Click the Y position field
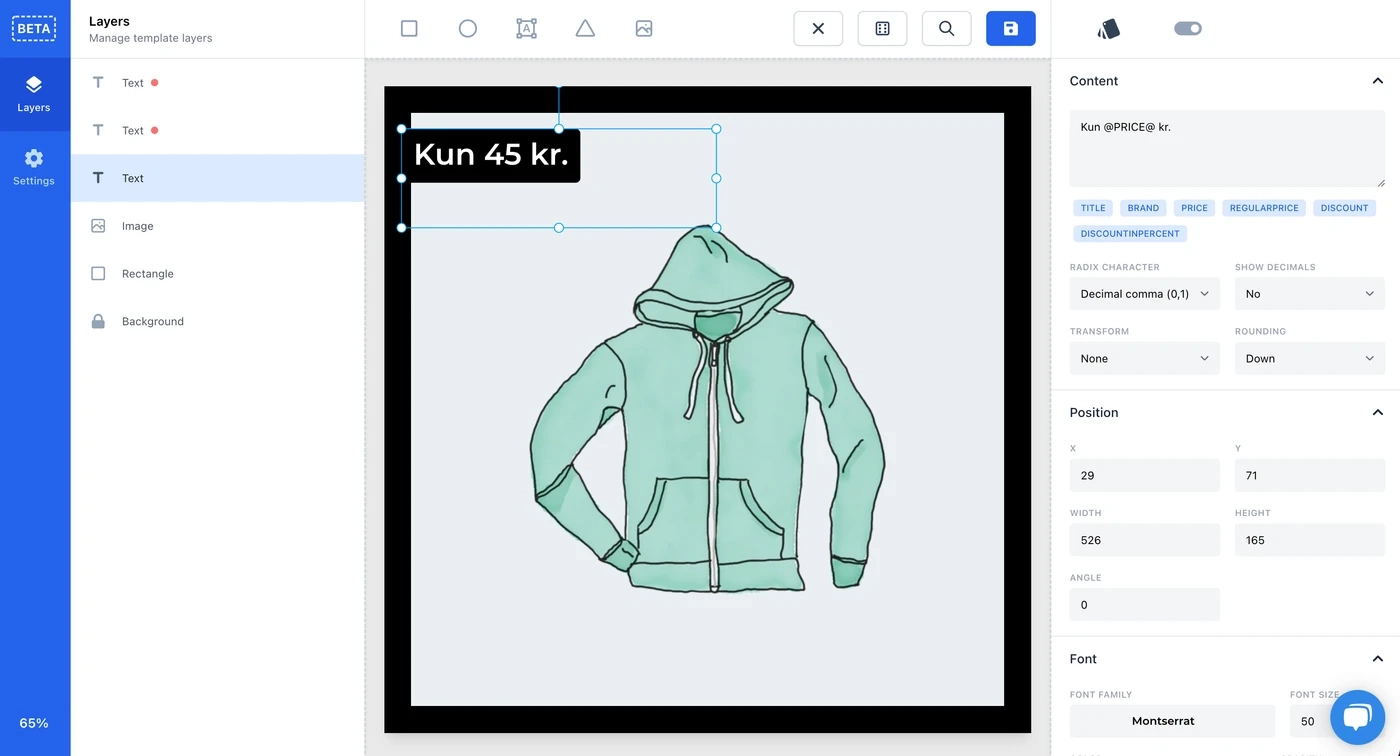The image size is (1400, 756). [x=1310, y=476]
